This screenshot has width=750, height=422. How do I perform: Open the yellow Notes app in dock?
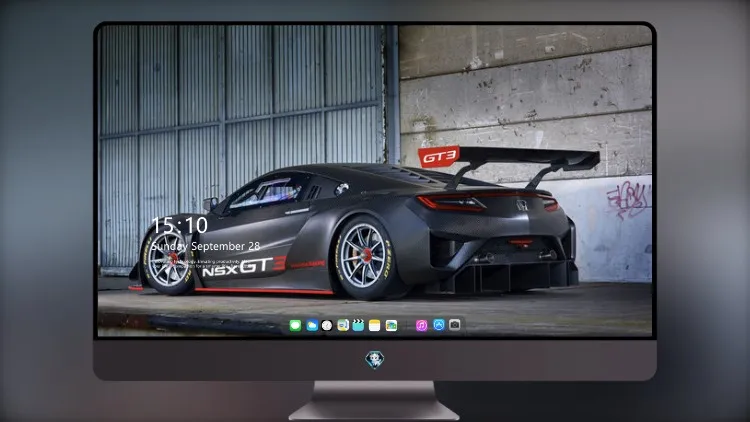click(375, 325)
